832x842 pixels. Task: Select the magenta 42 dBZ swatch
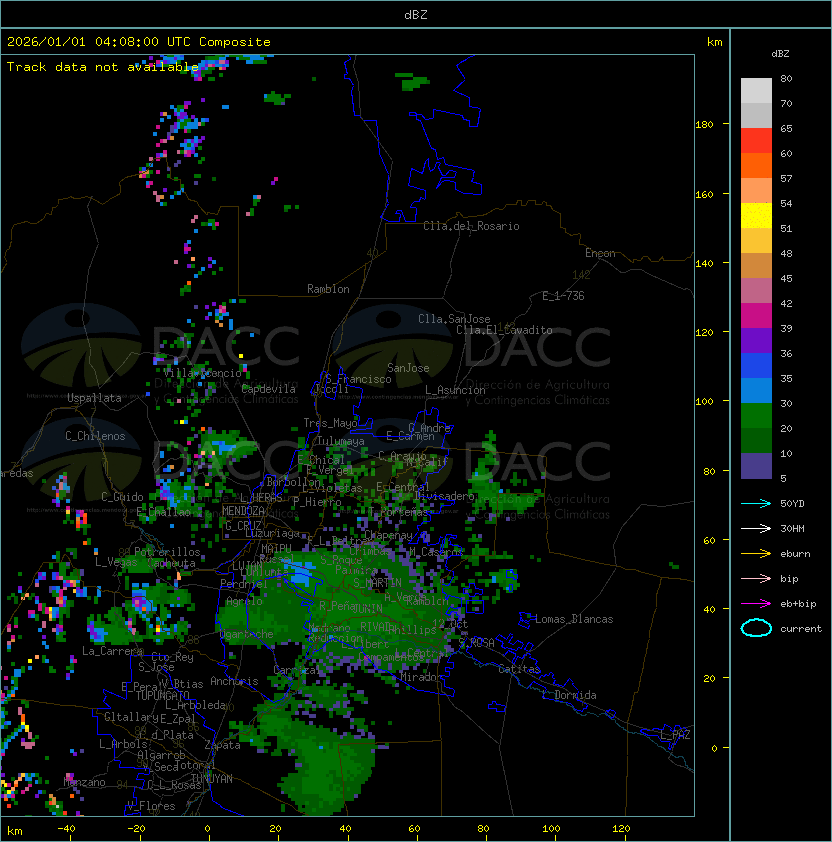pyautogui.click(x=756, y=315)
